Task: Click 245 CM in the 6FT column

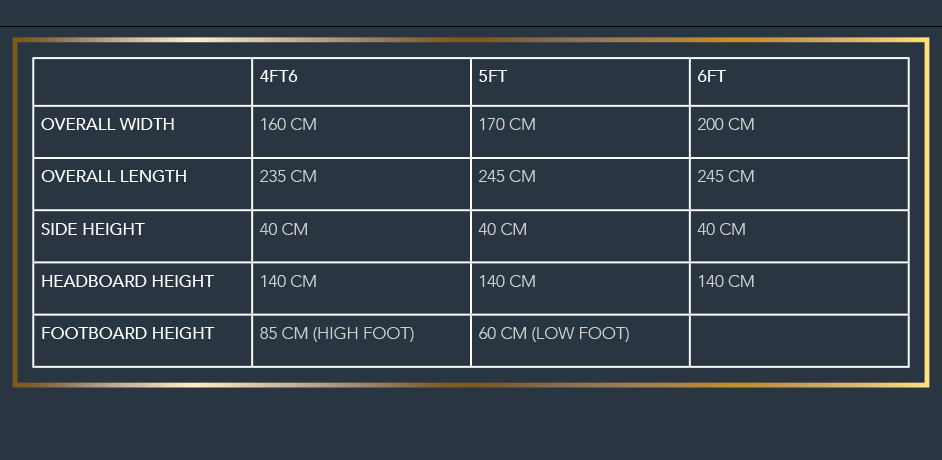Action: point(725,177)
